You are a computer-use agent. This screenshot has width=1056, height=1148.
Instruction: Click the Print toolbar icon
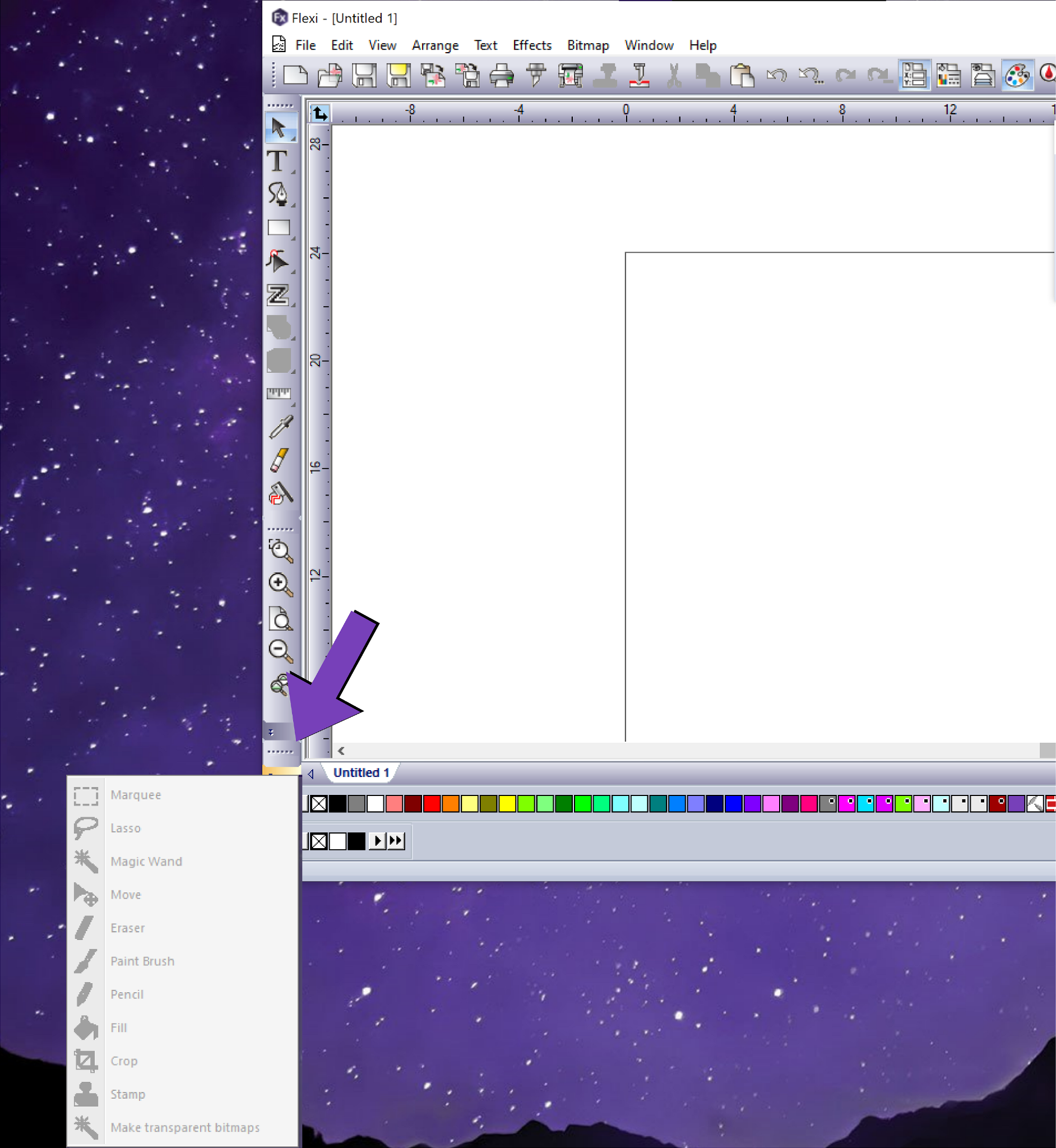[x=501, y=75]
